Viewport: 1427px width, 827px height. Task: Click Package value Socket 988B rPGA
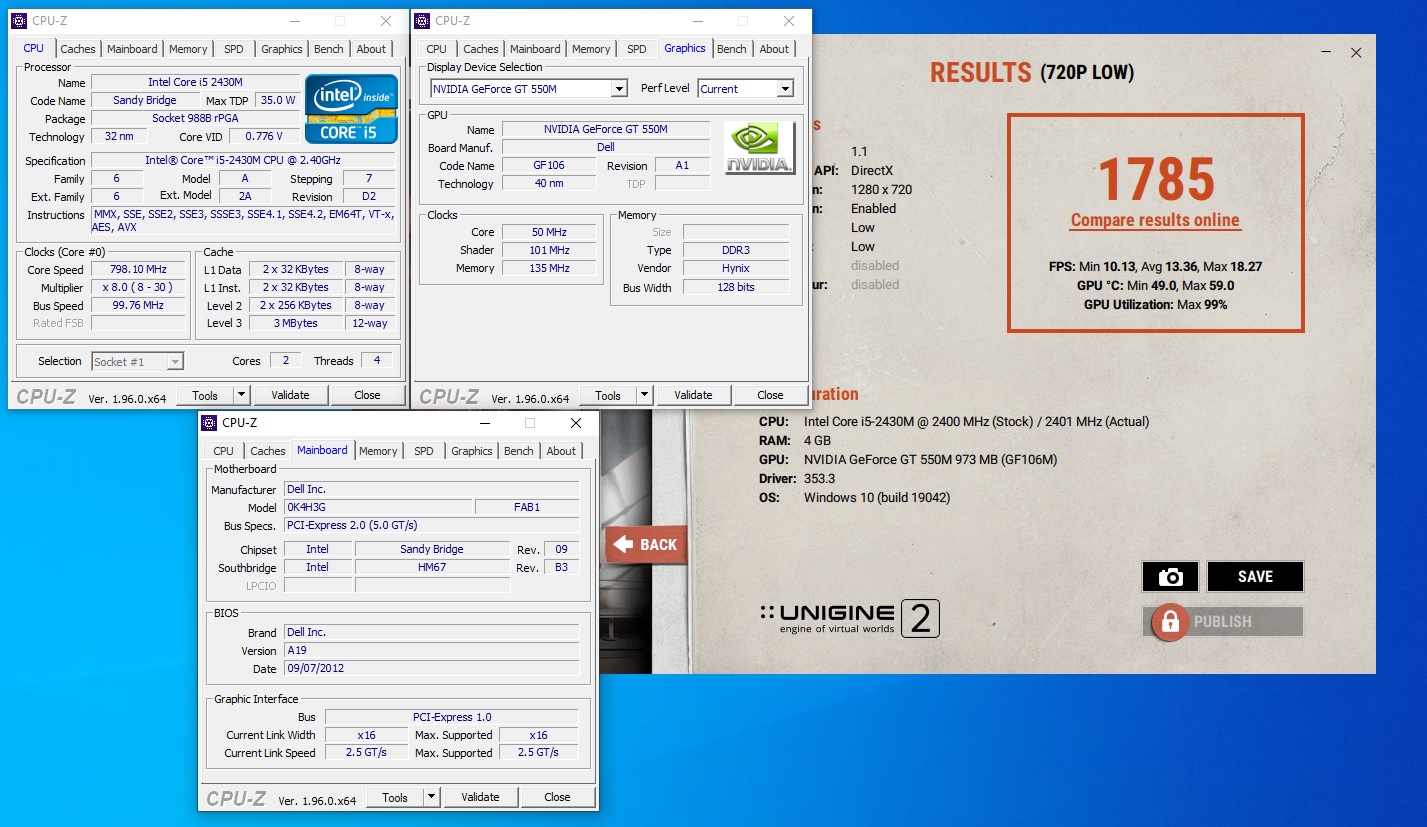click(195, 119)
